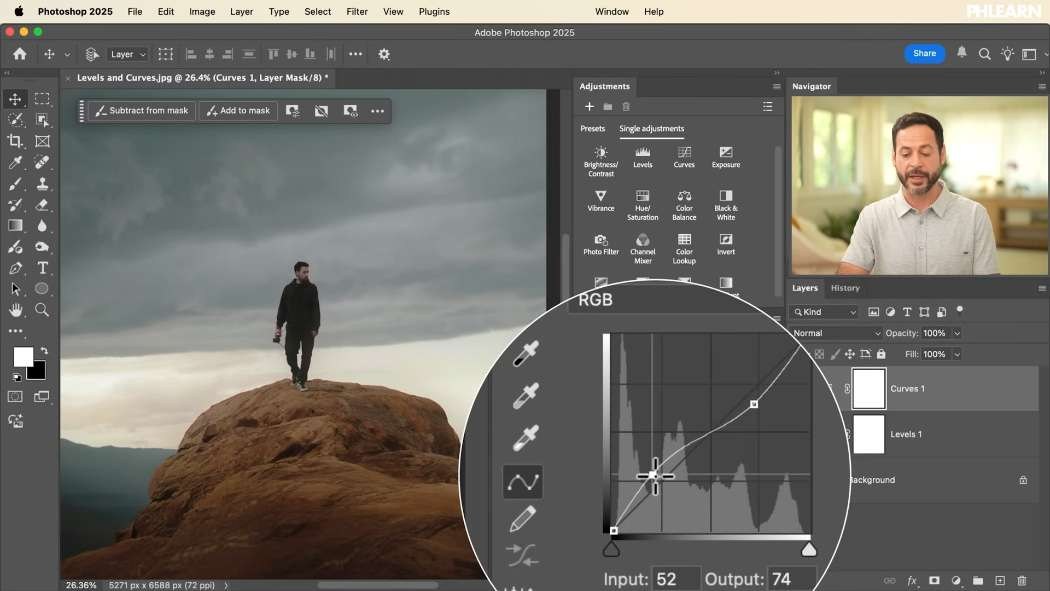
Task: Select the Crop tool
Action: (x=15, y=141)
